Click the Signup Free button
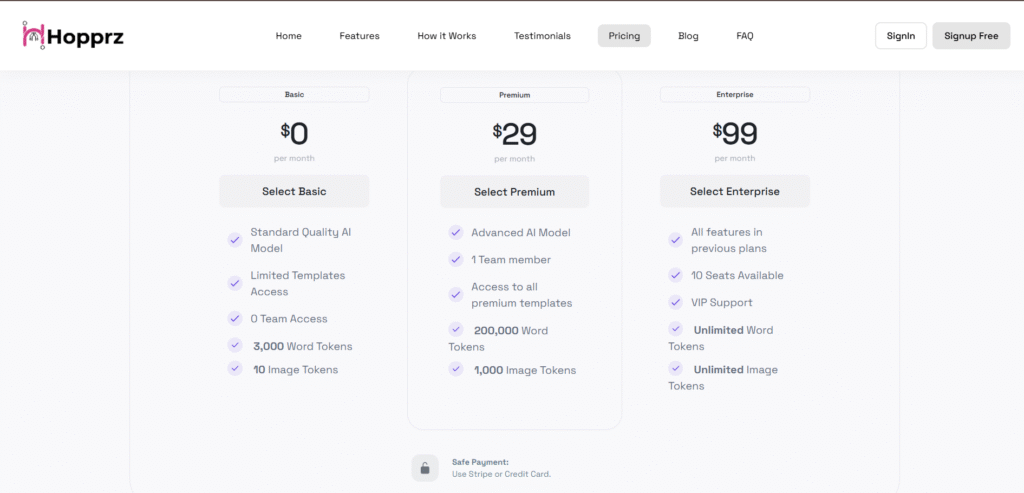This screenshot has width=1024, height=493. tap(971, 36)
